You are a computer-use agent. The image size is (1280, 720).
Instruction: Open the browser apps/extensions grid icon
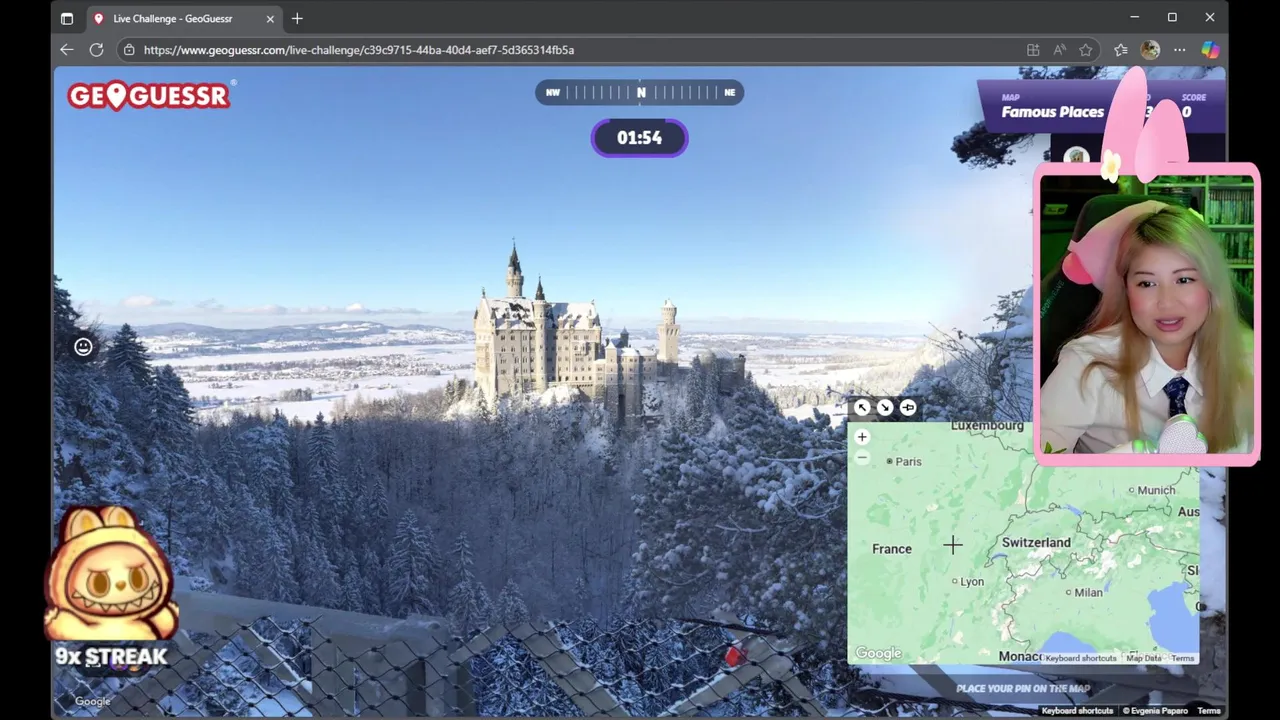(1033, 50)
